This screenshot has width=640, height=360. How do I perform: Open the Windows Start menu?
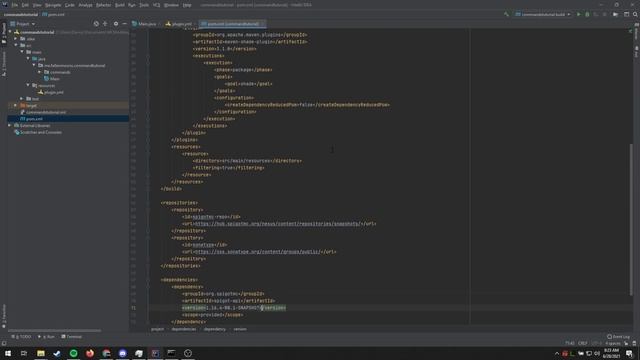point(8,353)
